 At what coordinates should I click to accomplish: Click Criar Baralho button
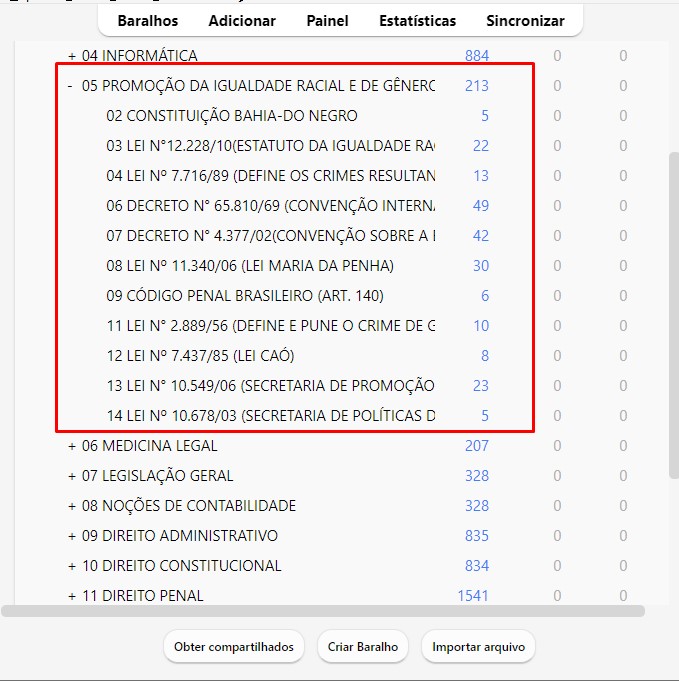pyautogui.click(x=363, y=647)
